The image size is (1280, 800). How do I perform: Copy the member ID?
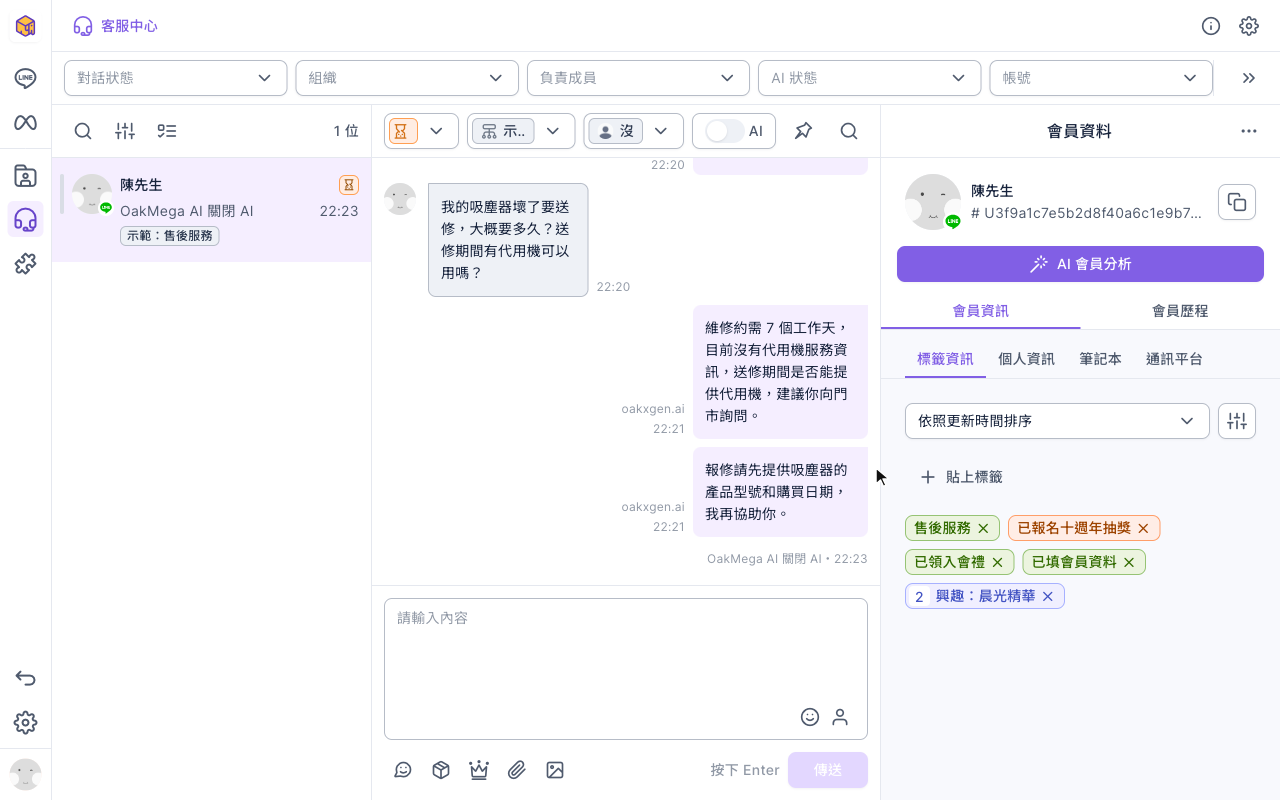pyautogui.click(x=1237, y=202)
